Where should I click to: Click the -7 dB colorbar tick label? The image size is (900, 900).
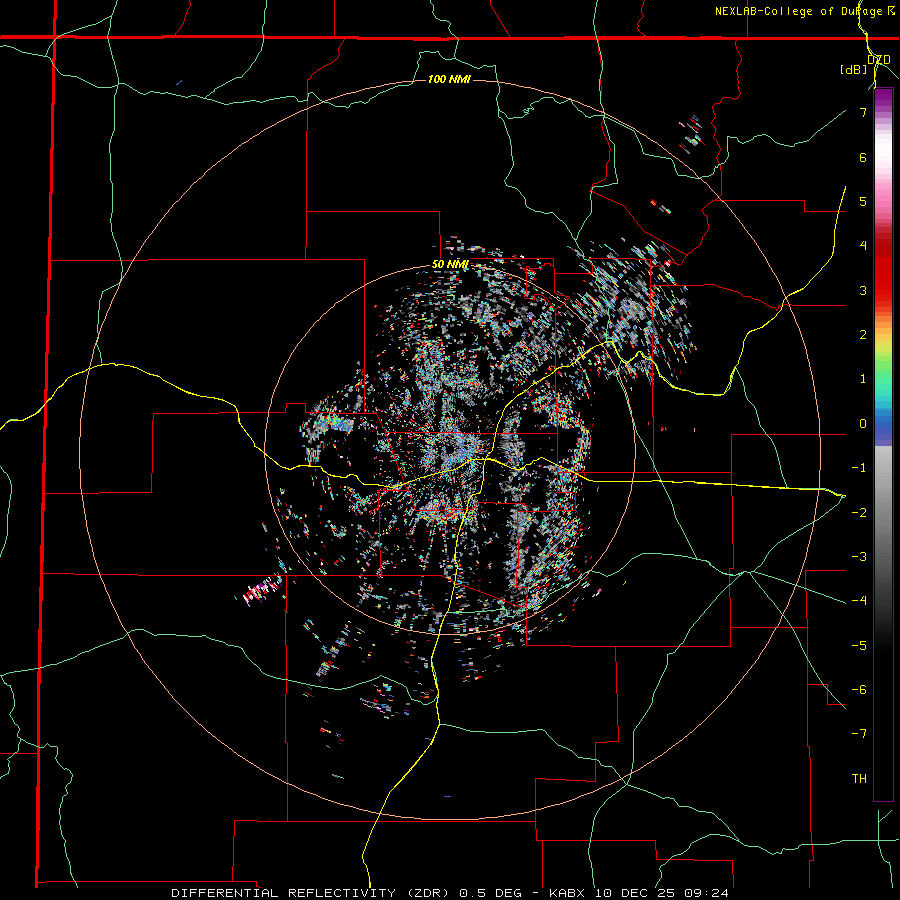pos(859,734)
